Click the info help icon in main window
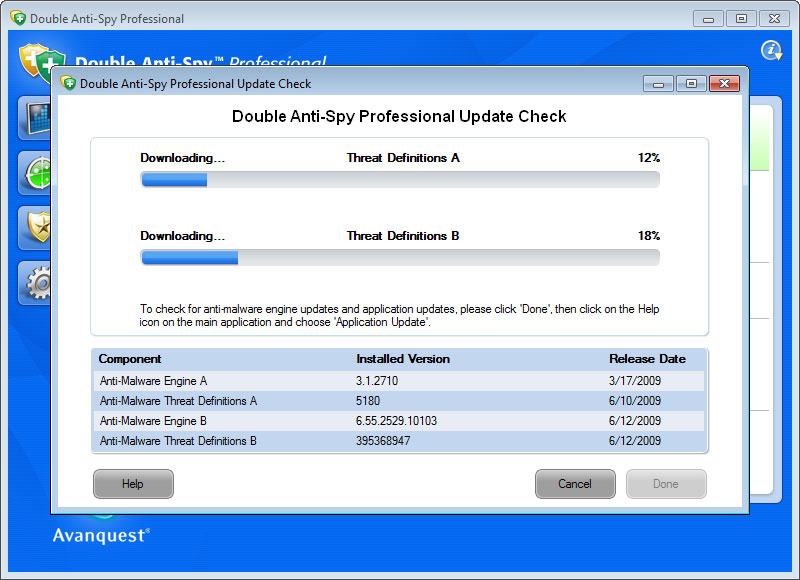This screenshot has width=800, height=580. 771,51
